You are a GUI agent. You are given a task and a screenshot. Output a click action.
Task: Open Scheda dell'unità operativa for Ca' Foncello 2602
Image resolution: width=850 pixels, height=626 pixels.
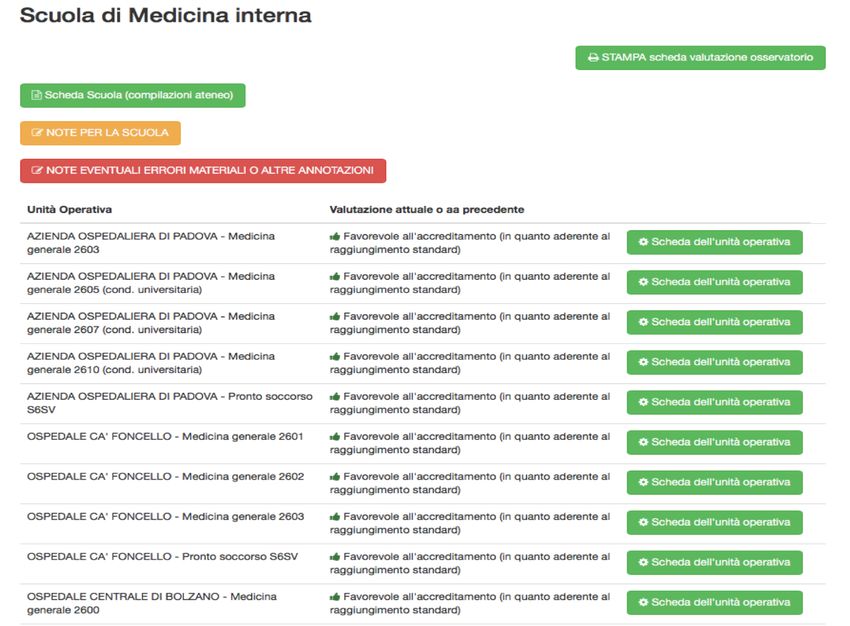(714, 482)
